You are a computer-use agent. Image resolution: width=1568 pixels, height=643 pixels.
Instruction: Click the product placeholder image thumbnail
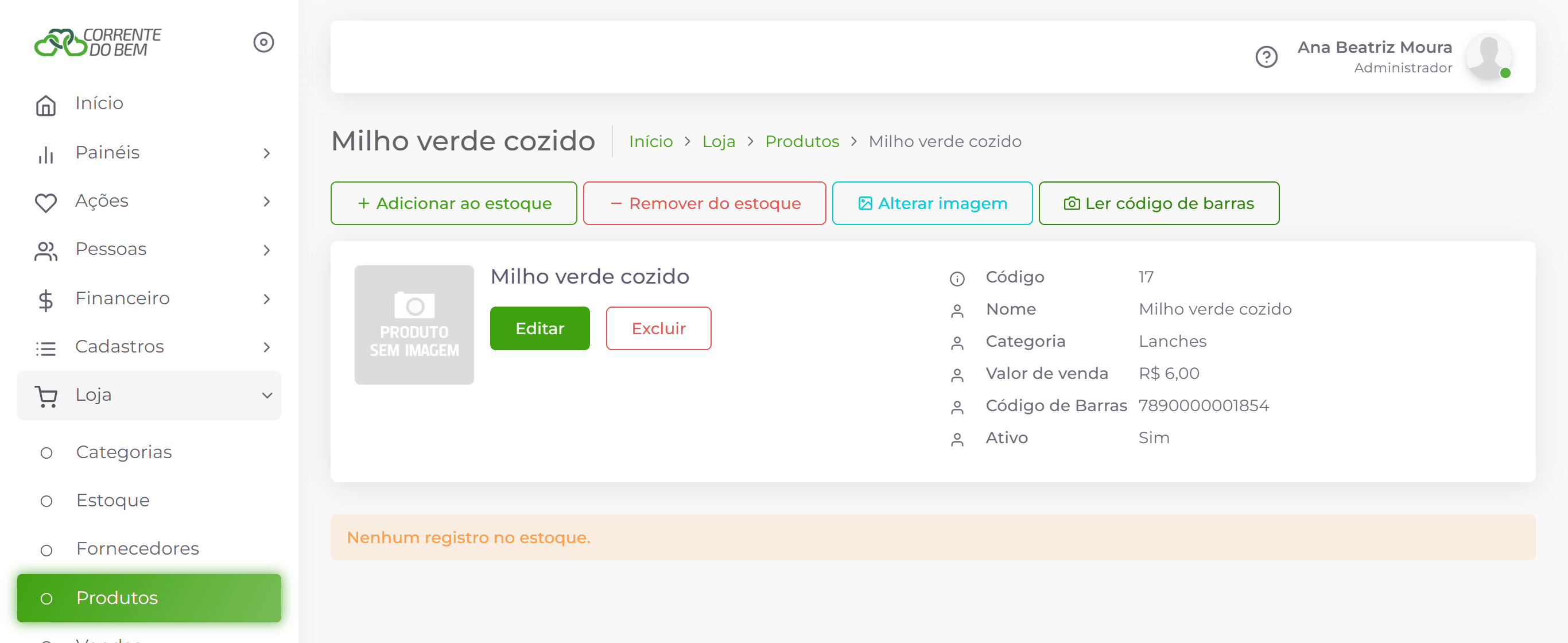(x=414, y=324)
